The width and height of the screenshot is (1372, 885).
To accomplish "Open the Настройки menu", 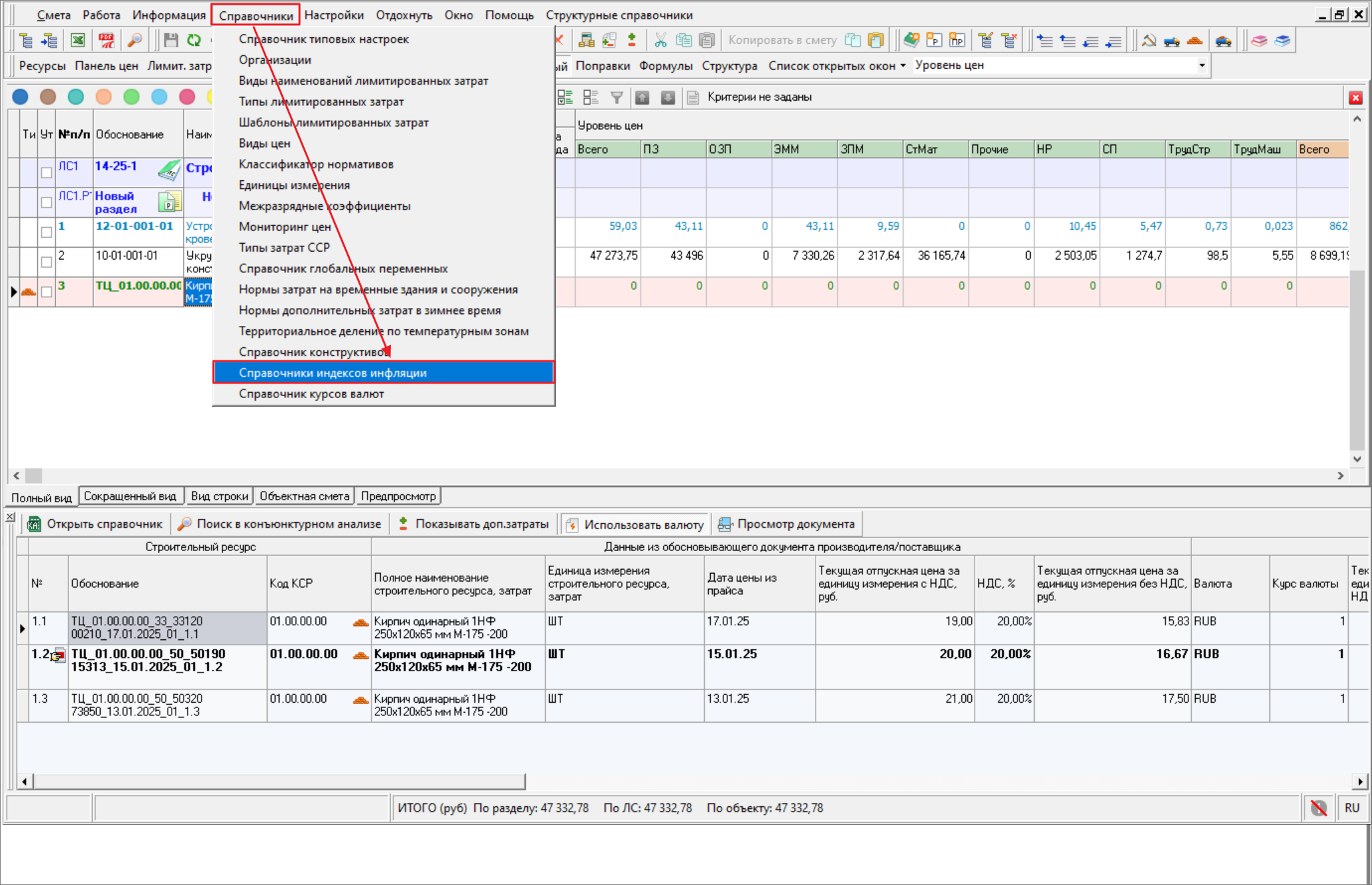I will pos(334,15).
